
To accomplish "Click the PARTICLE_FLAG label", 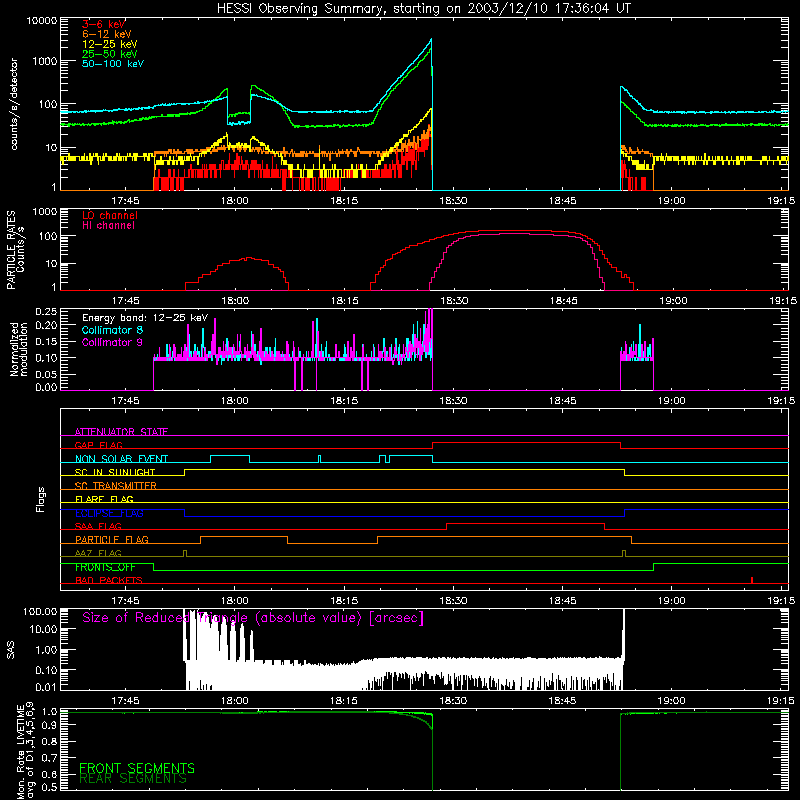I will click(x=112, y=539).
